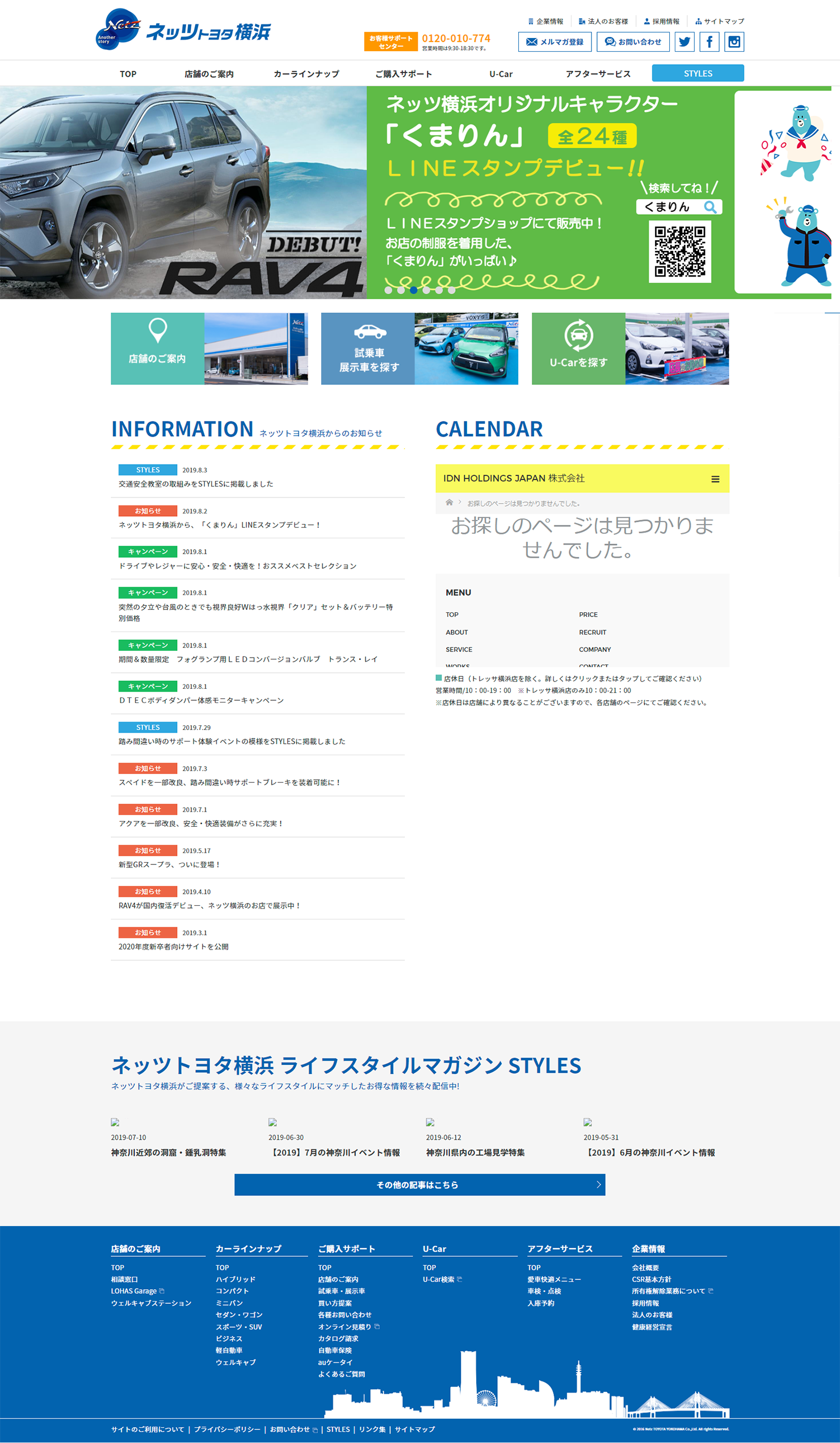Open footer link ハイブリッド
Image resolution: width=840 pixels, height=1443 pixels.
(x=236, y=1279)
